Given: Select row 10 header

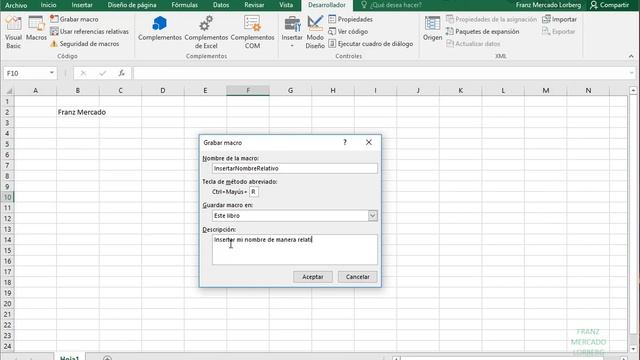Looking at the screenshot, I should click(7, 197).
